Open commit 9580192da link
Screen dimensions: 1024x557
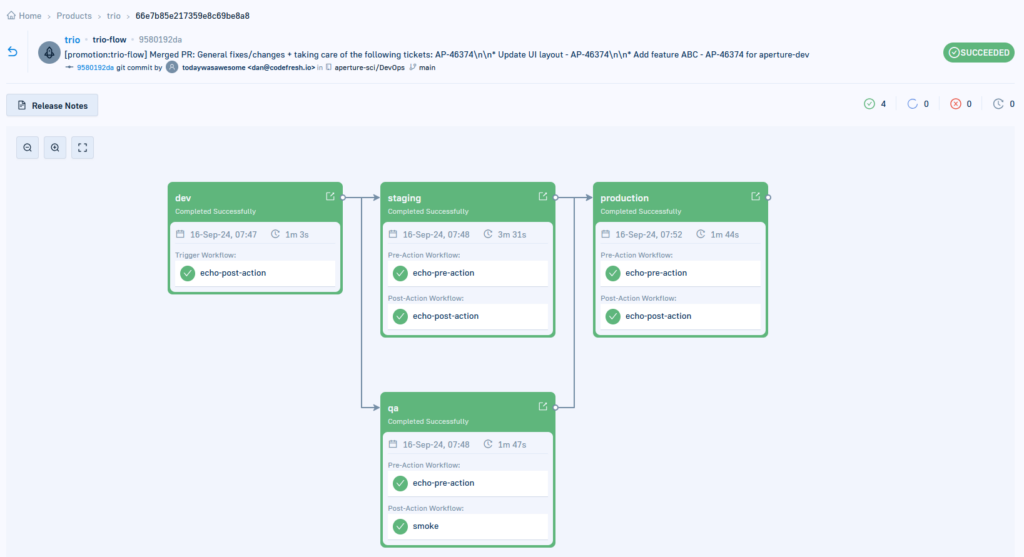[x=95, y=67]
